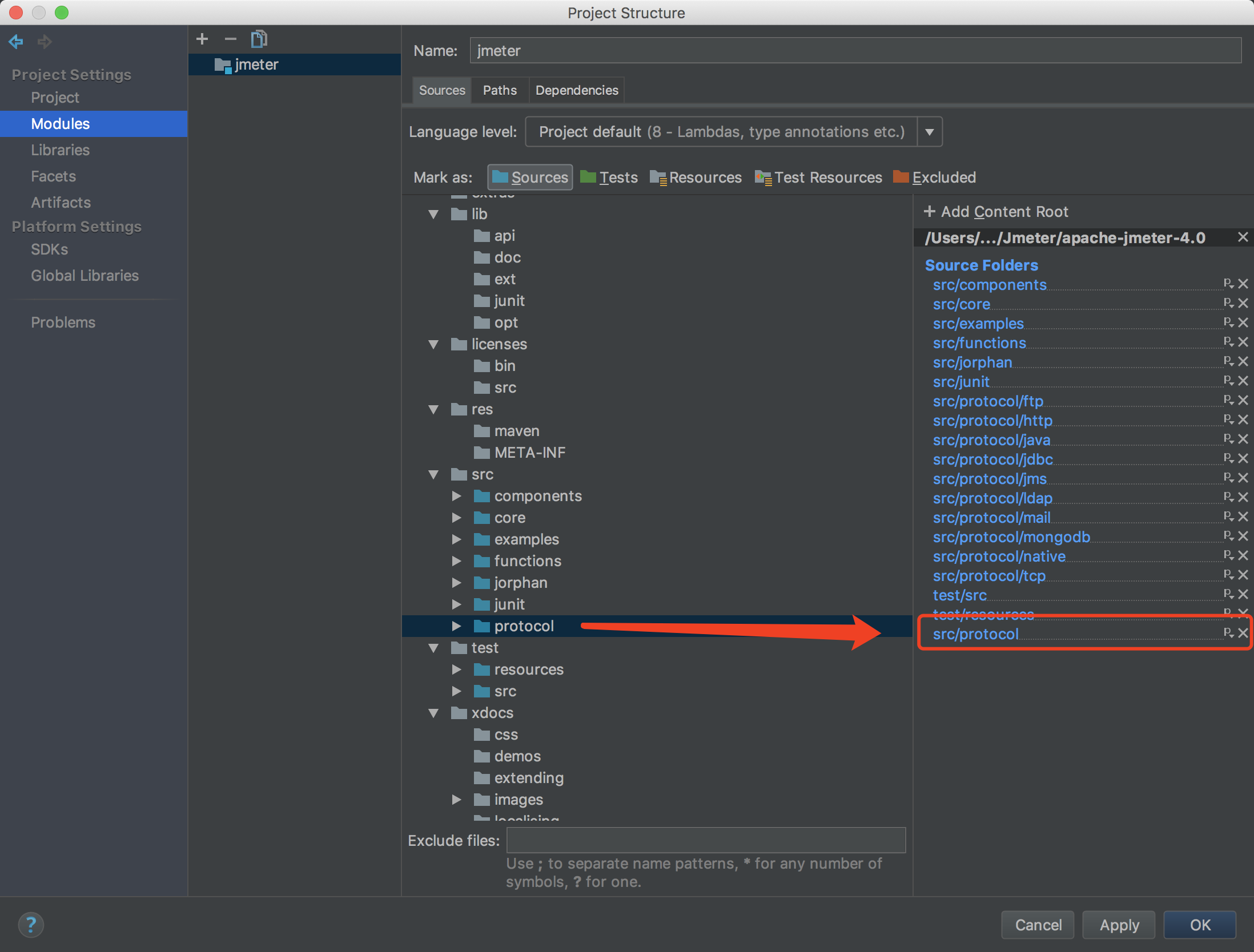1254x952 pixels.
Task: Edit properties icon for src/protocol/jdbc
Action: click(1228, 458)
